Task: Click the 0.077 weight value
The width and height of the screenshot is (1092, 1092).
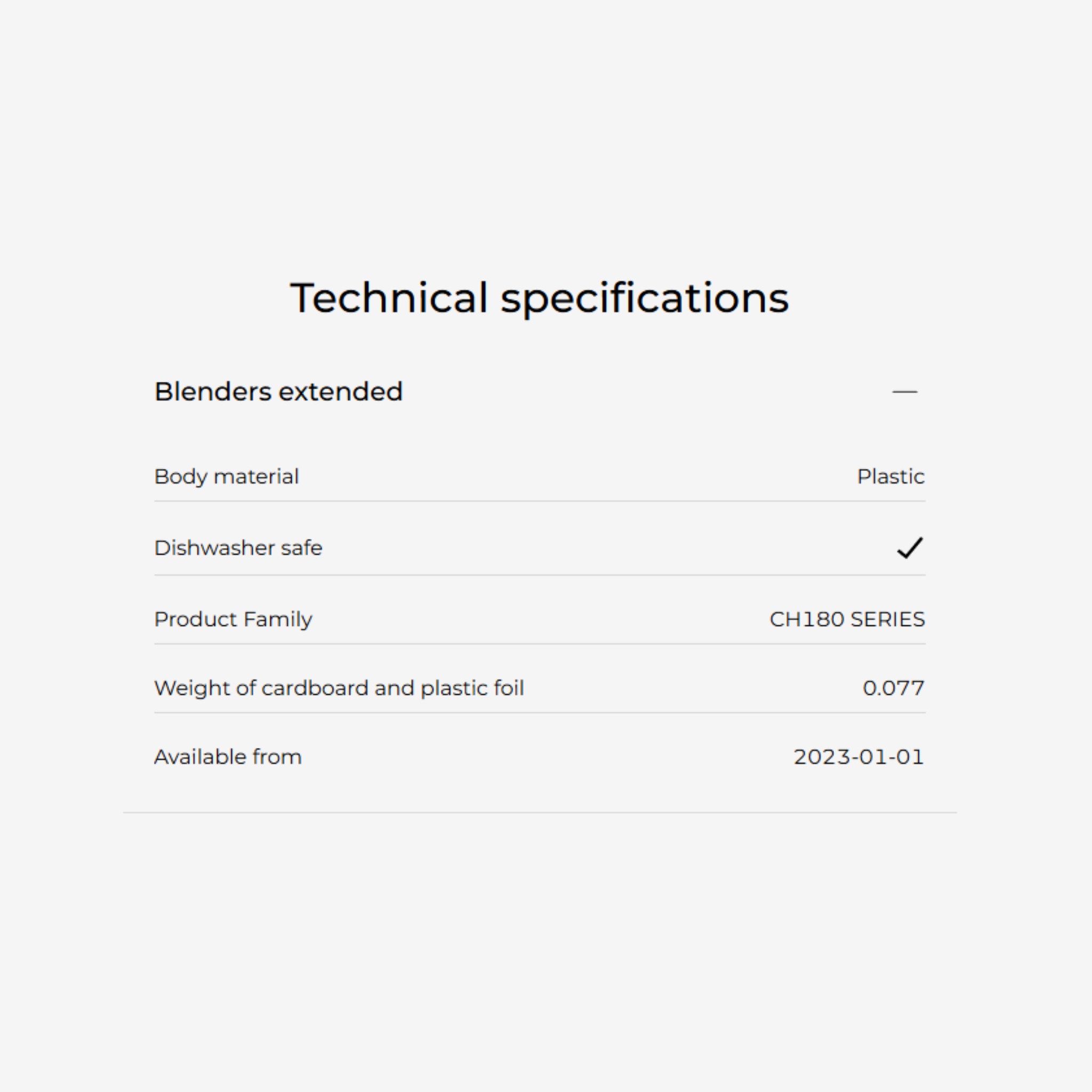Action: pyautogui.click(x=893, y=688)
